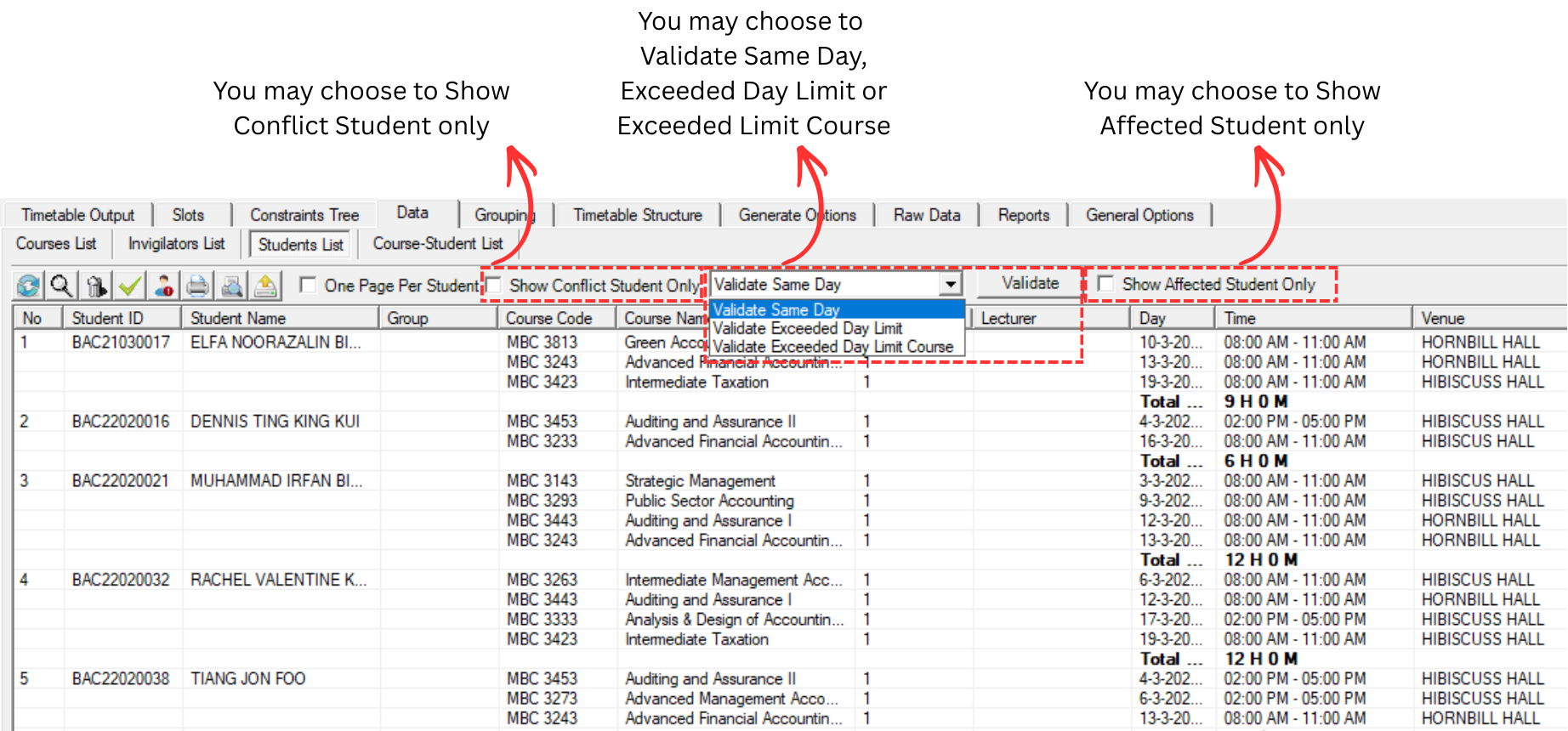This screenshot has width=1568, height=731.
Task: Click the Validate button
Action: click(1030, 283)
